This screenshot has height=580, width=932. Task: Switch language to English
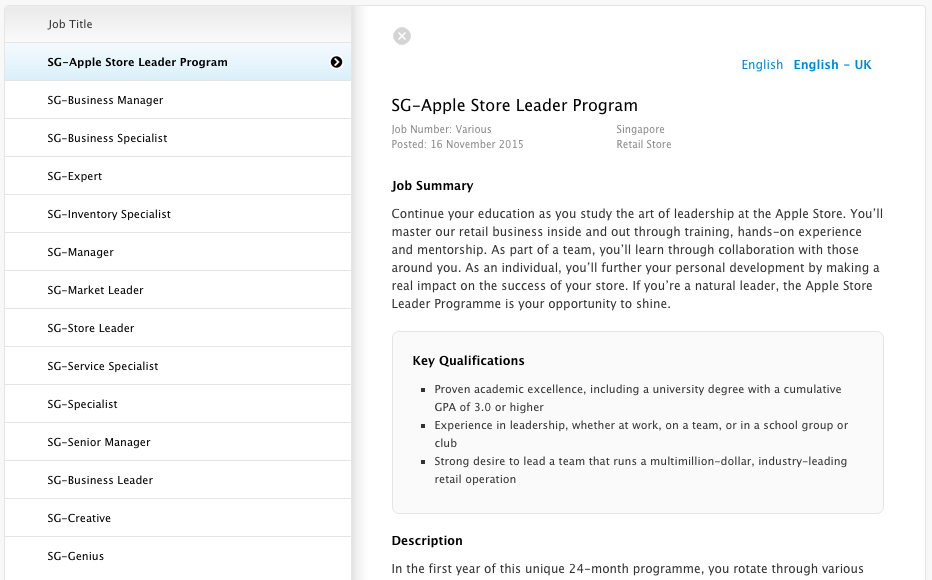[x=762, y=65]
